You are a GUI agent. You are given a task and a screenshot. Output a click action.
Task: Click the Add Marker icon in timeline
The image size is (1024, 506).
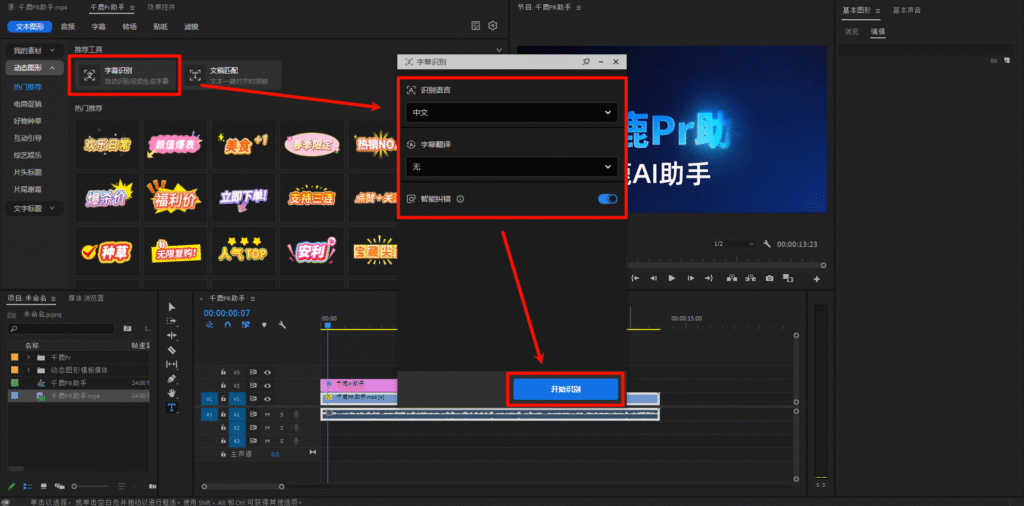tap(264, 324)
